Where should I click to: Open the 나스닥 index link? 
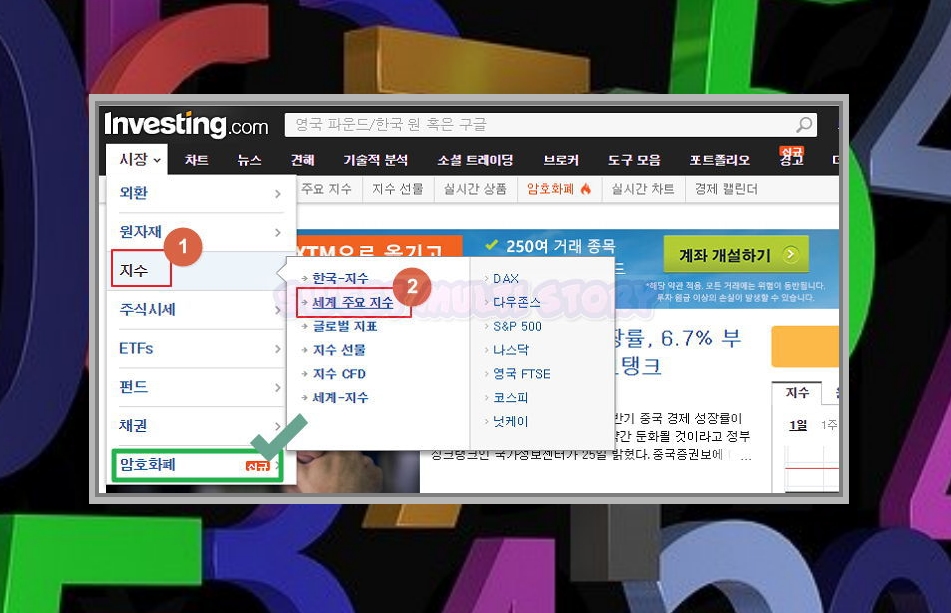(511, 350)
